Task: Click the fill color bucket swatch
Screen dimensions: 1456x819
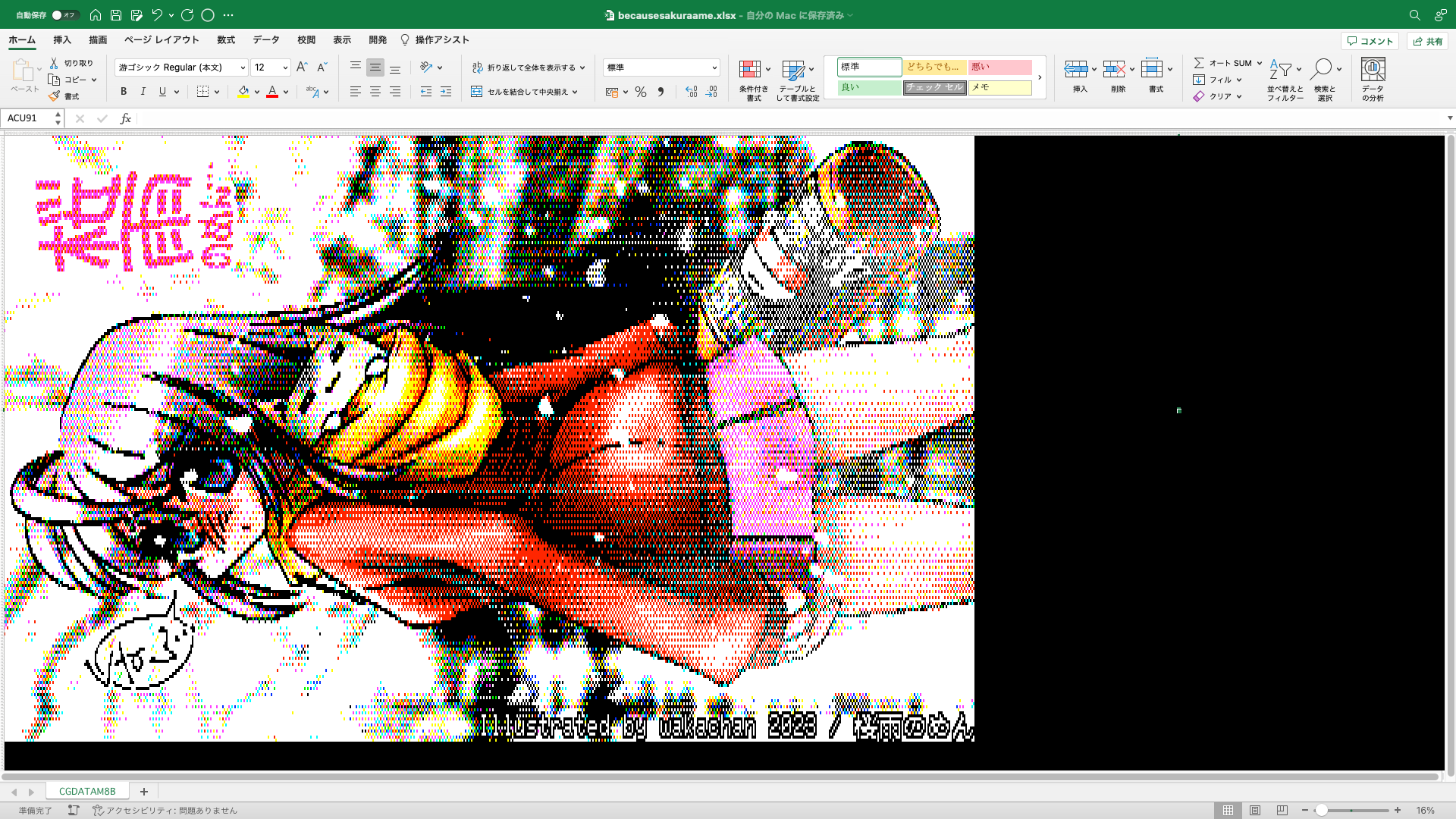Action: (243, 92)
